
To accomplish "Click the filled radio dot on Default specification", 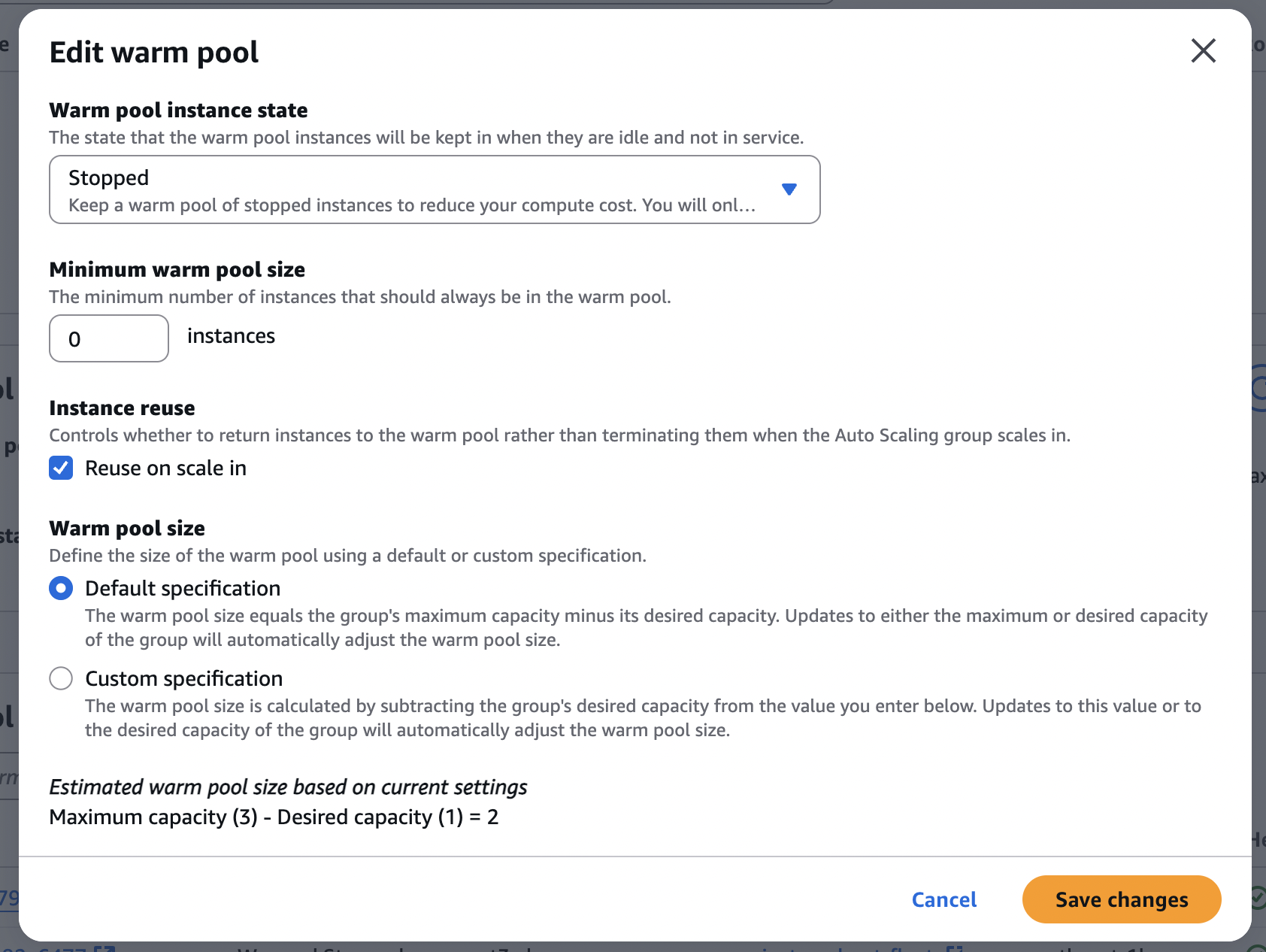I will (x=60, y=588).
